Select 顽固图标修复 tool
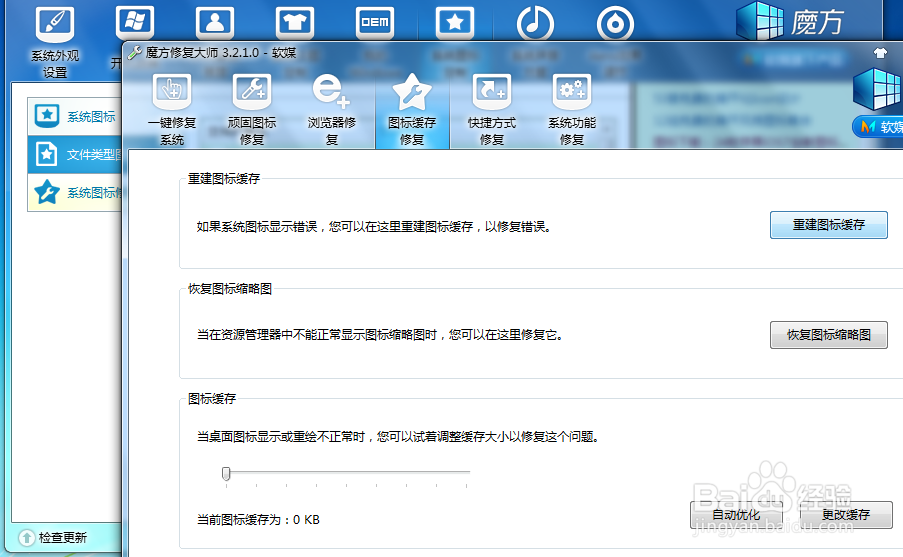This screenshot has height=557, width=903. pyautogui.click(x=252, y=109)
